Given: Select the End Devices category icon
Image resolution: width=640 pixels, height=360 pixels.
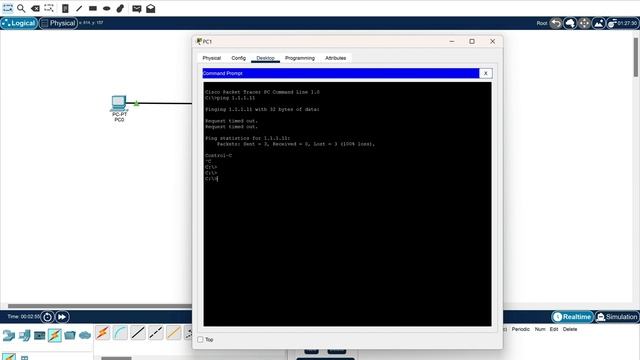Looking at the screenshot, I should pyautogui.click(x=24, y=336).
